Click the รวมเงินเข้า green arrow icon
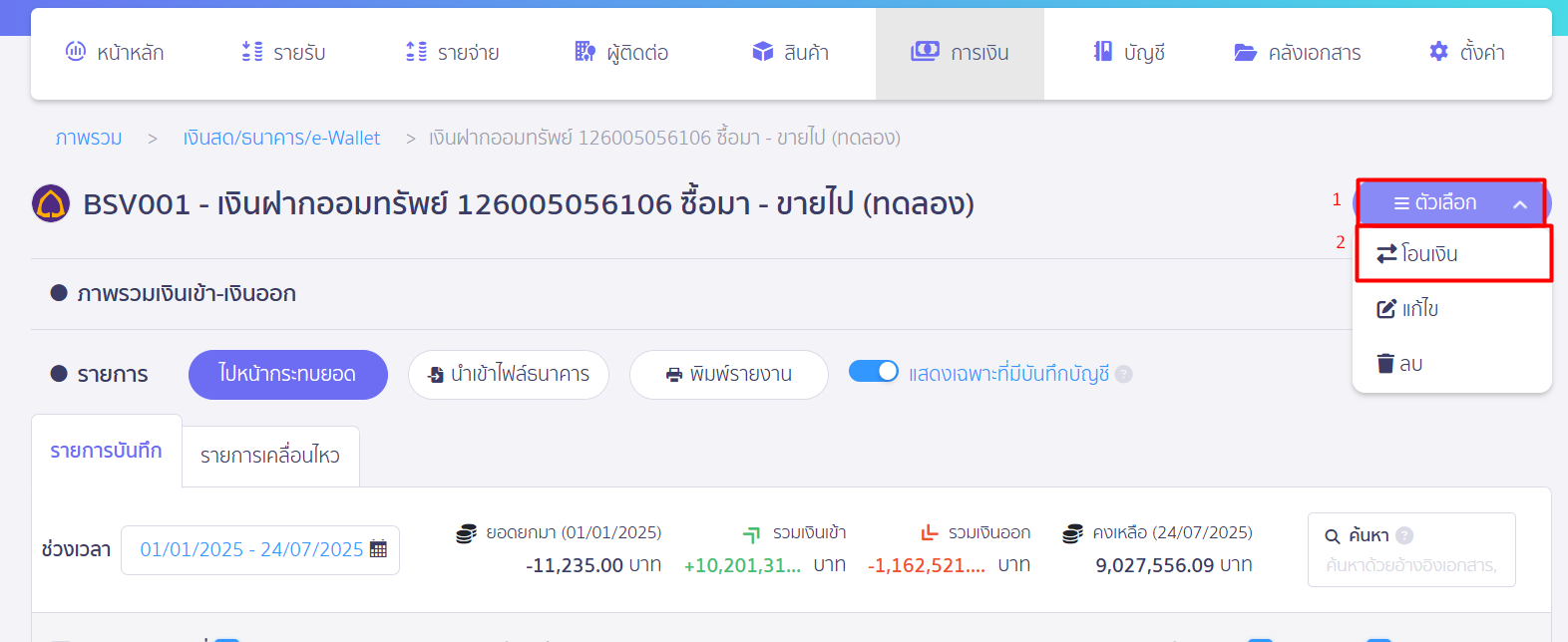The height and width of the screenshot is (642, 1568). [x=752, y=534]
